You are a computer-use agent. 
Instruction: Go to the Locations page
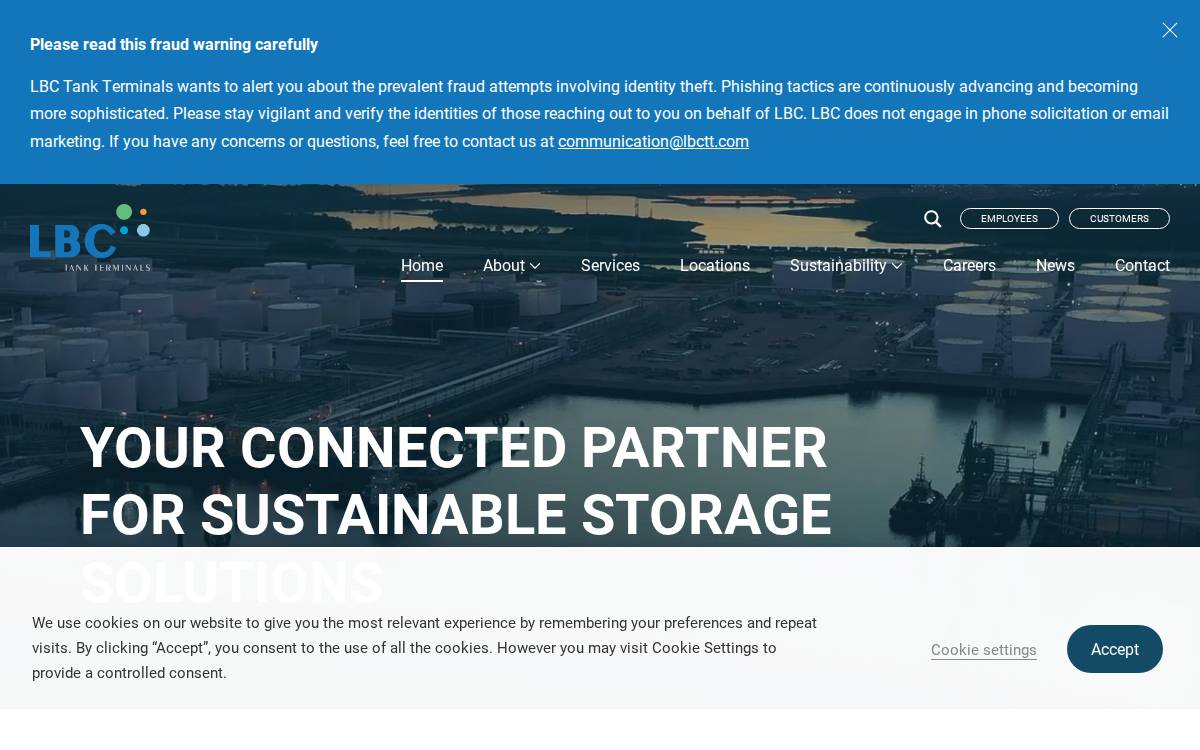[715, 266]
